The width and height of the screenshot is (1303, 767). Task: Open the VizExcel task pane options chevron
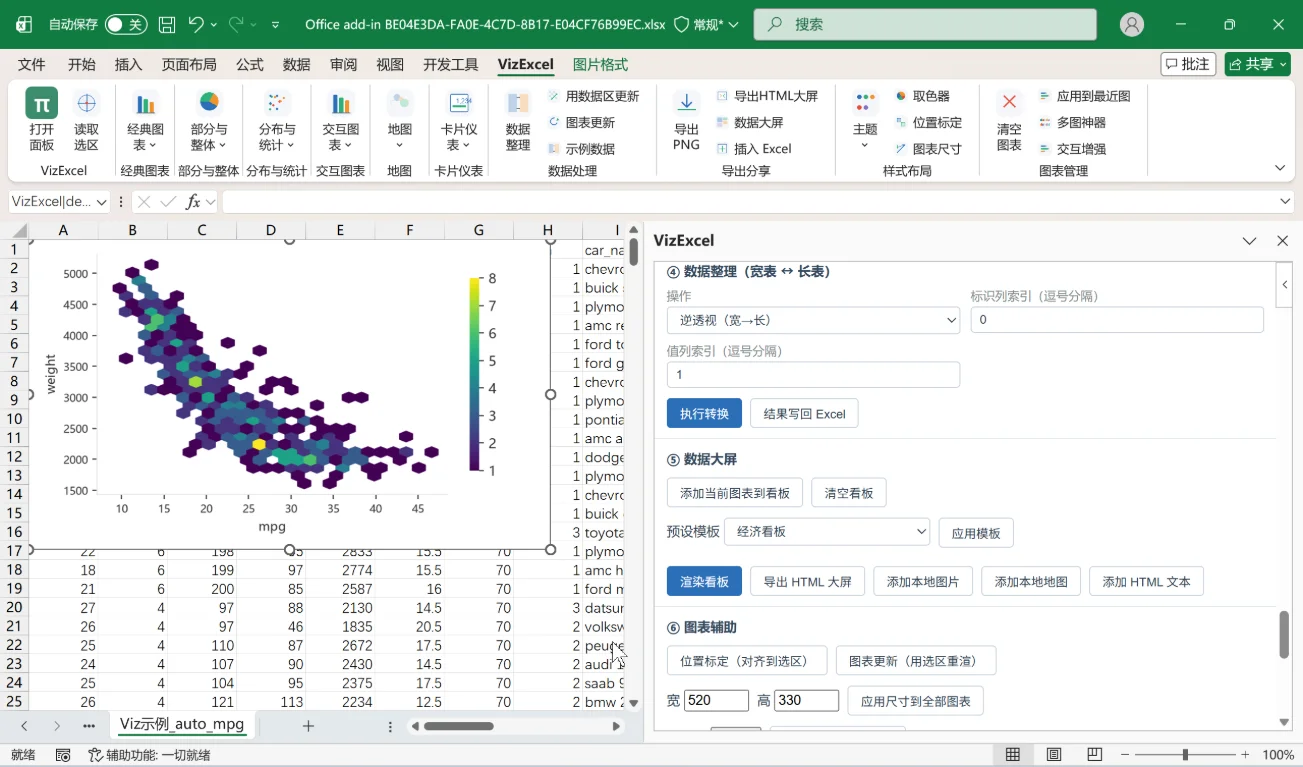coord(1249,241)
